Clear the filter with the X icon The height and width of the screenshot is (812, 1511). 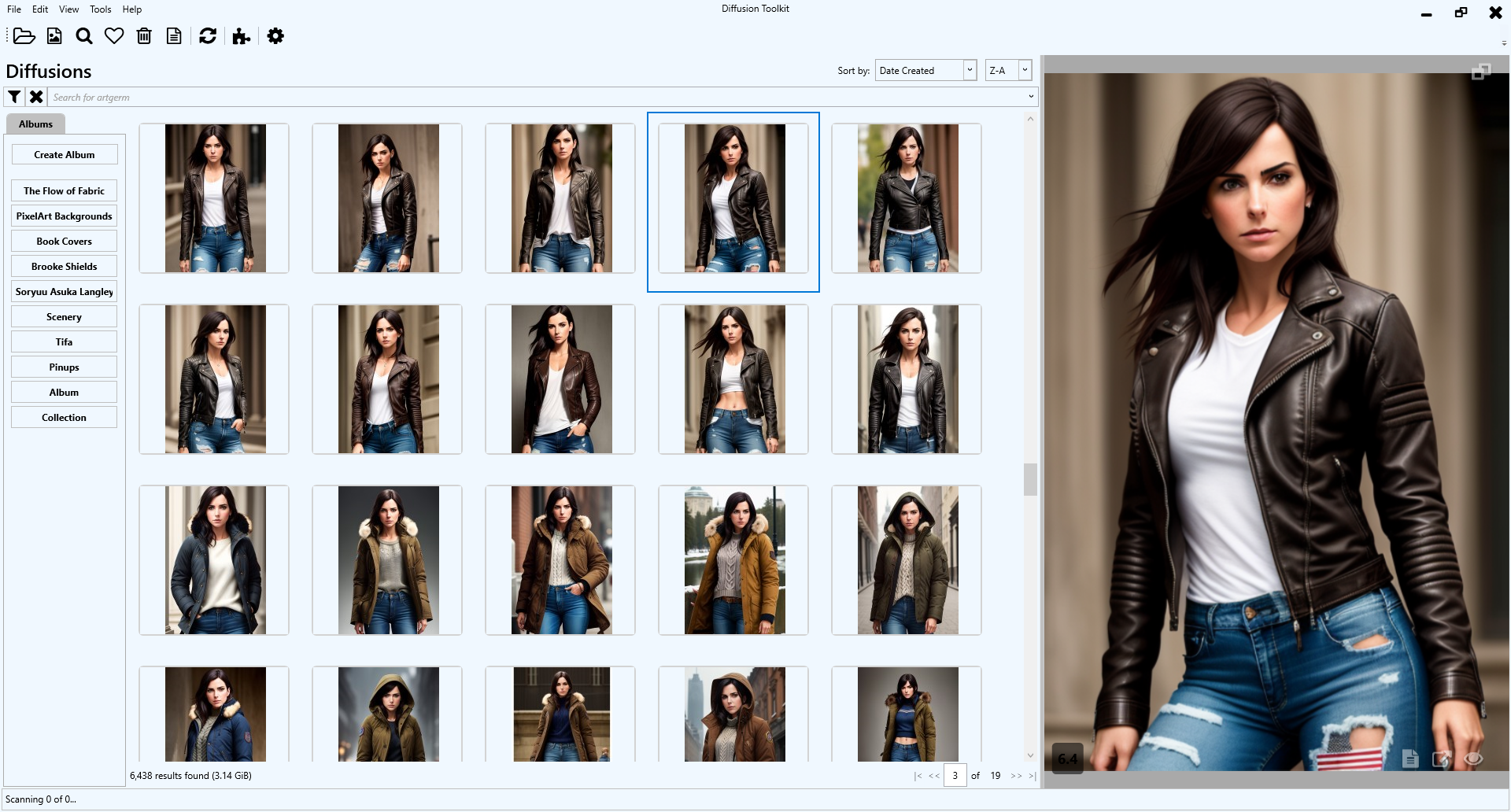(x=36, y=97)
